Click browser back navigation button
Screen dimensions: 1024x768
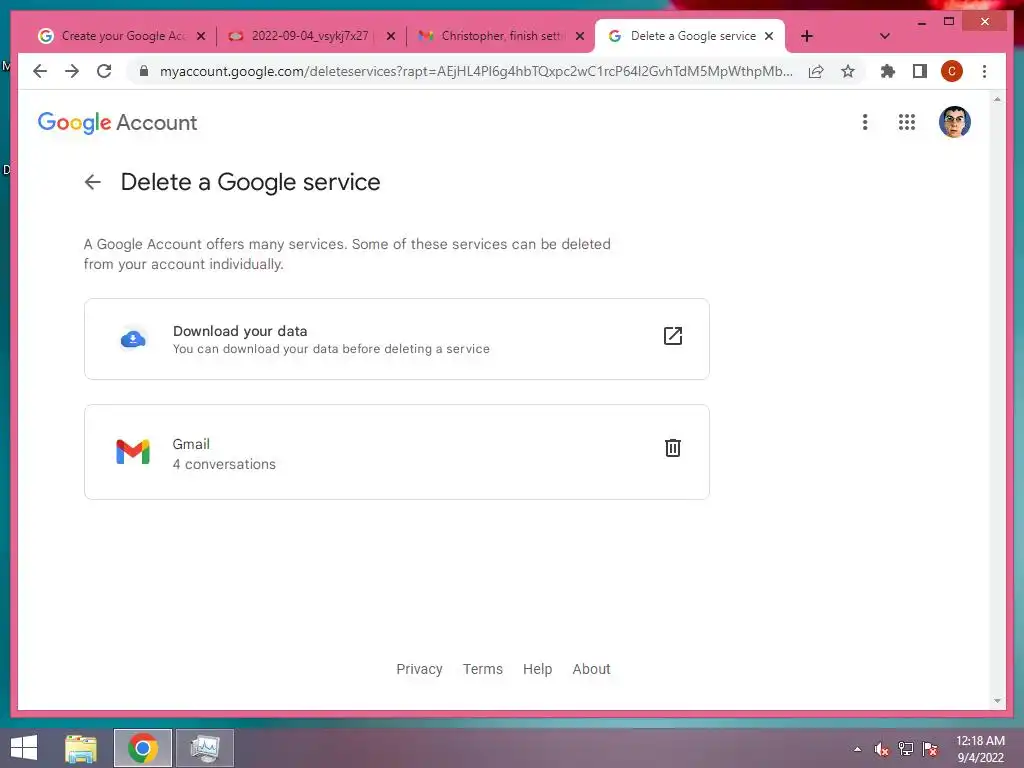(40, 71)
